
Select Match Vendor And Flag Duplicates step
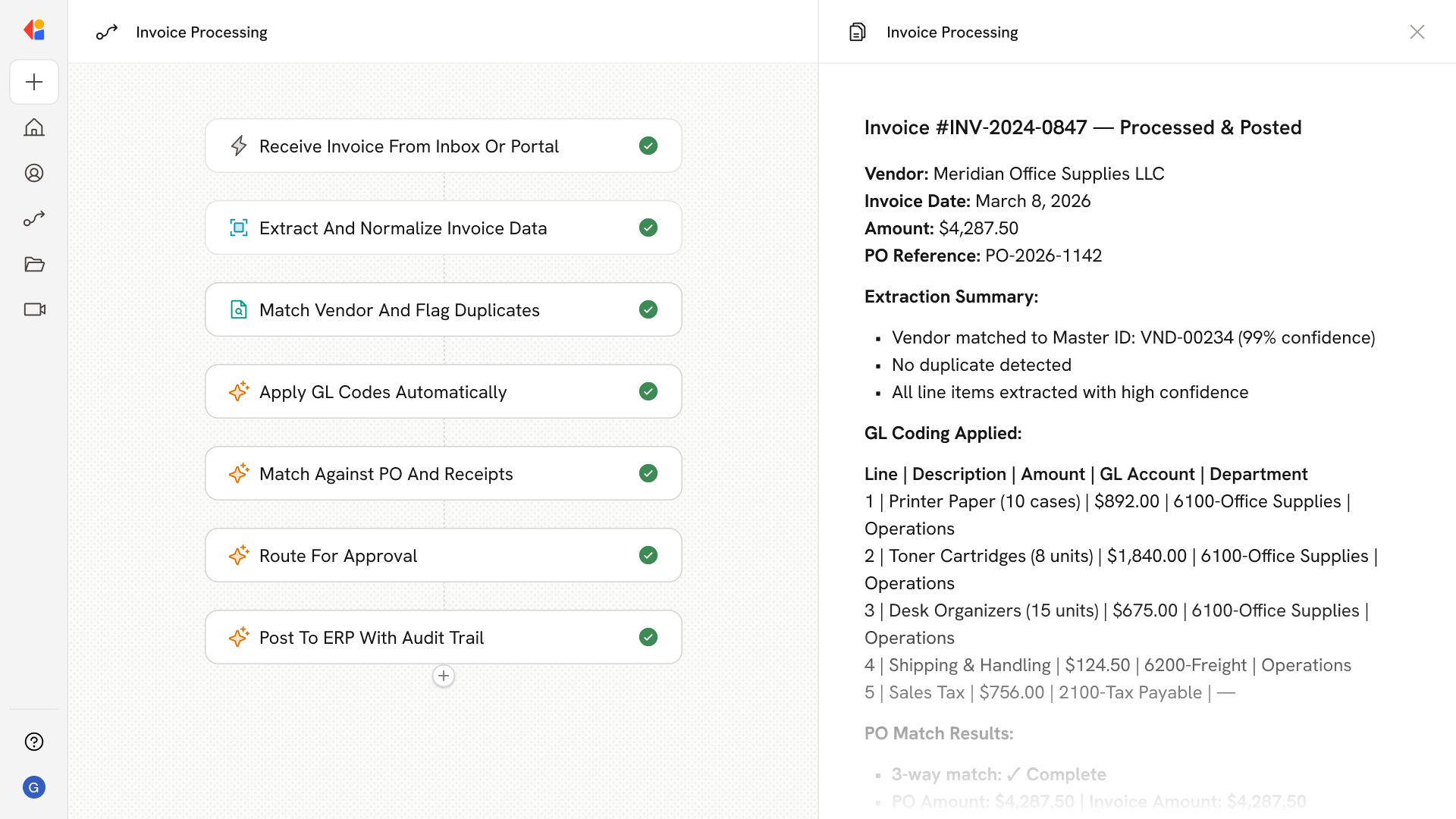point(399,309)
